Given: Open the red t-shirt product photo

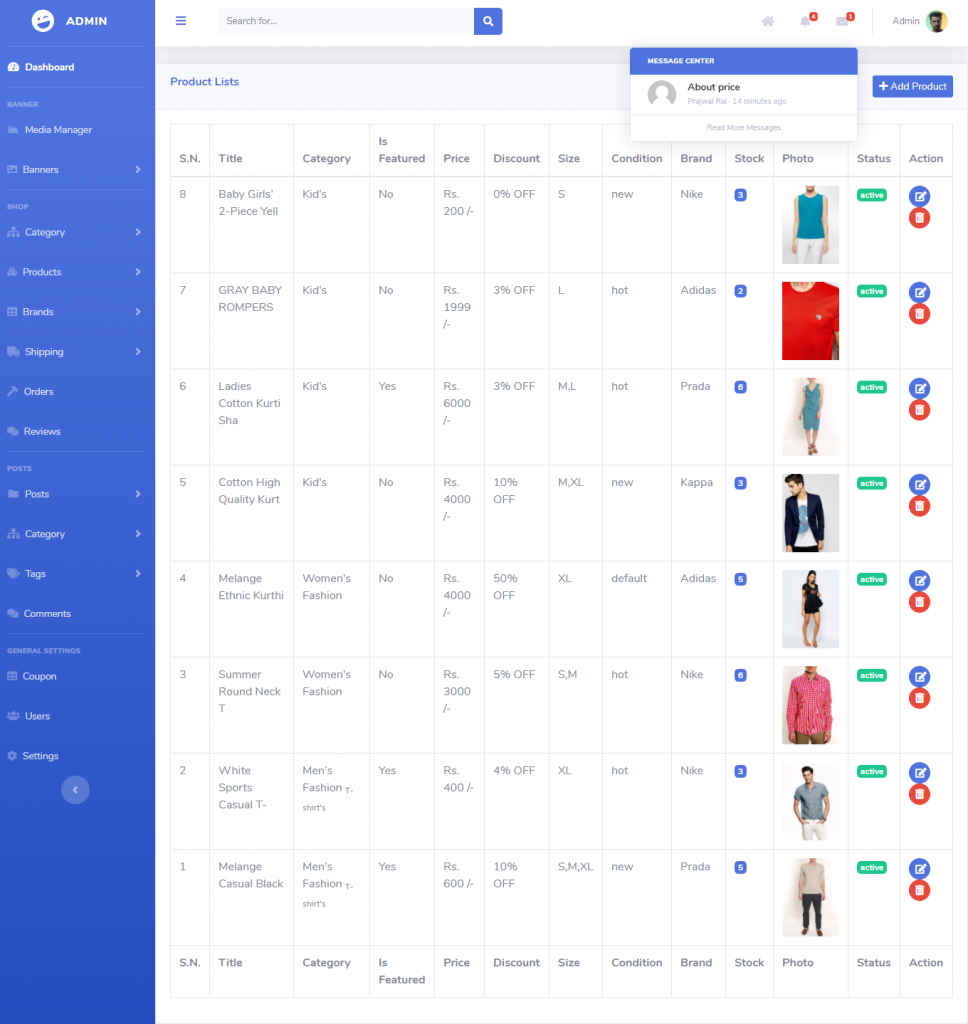Looking at the screenshot, I should pos(810,321).
